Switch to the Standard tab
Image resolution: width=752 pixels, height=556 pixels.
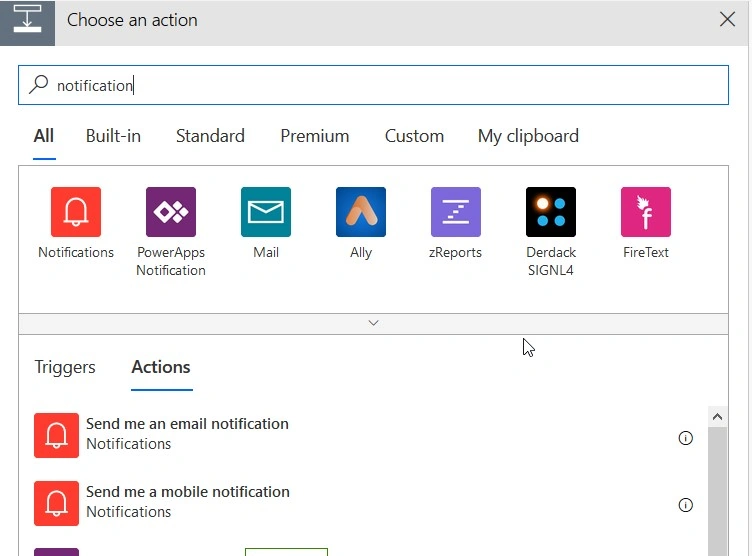click(x=210, y=136)
